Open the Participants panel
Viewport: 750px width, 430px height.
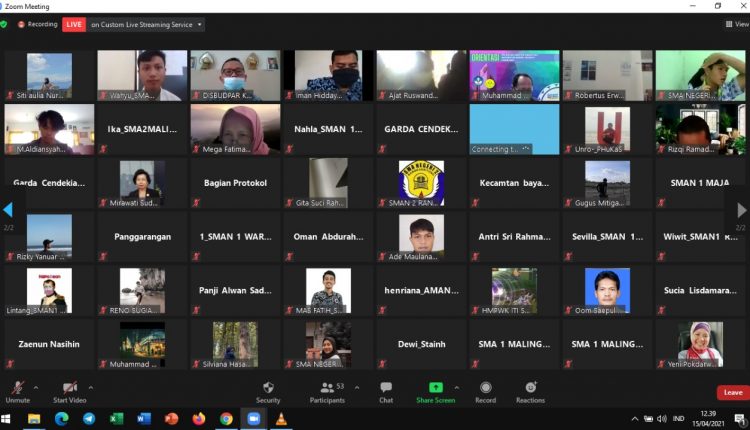pos(326,390)
